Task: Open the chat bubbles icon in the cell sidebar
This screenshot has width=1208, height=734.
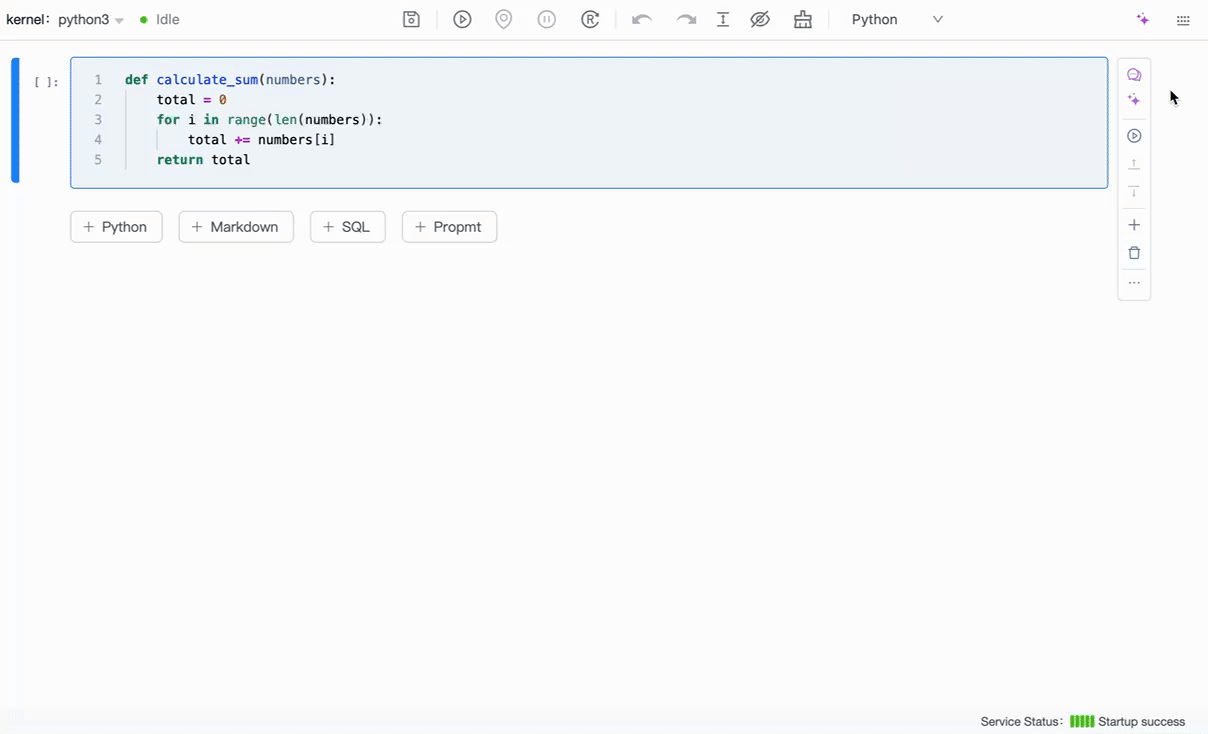Action: [1134, 75]
